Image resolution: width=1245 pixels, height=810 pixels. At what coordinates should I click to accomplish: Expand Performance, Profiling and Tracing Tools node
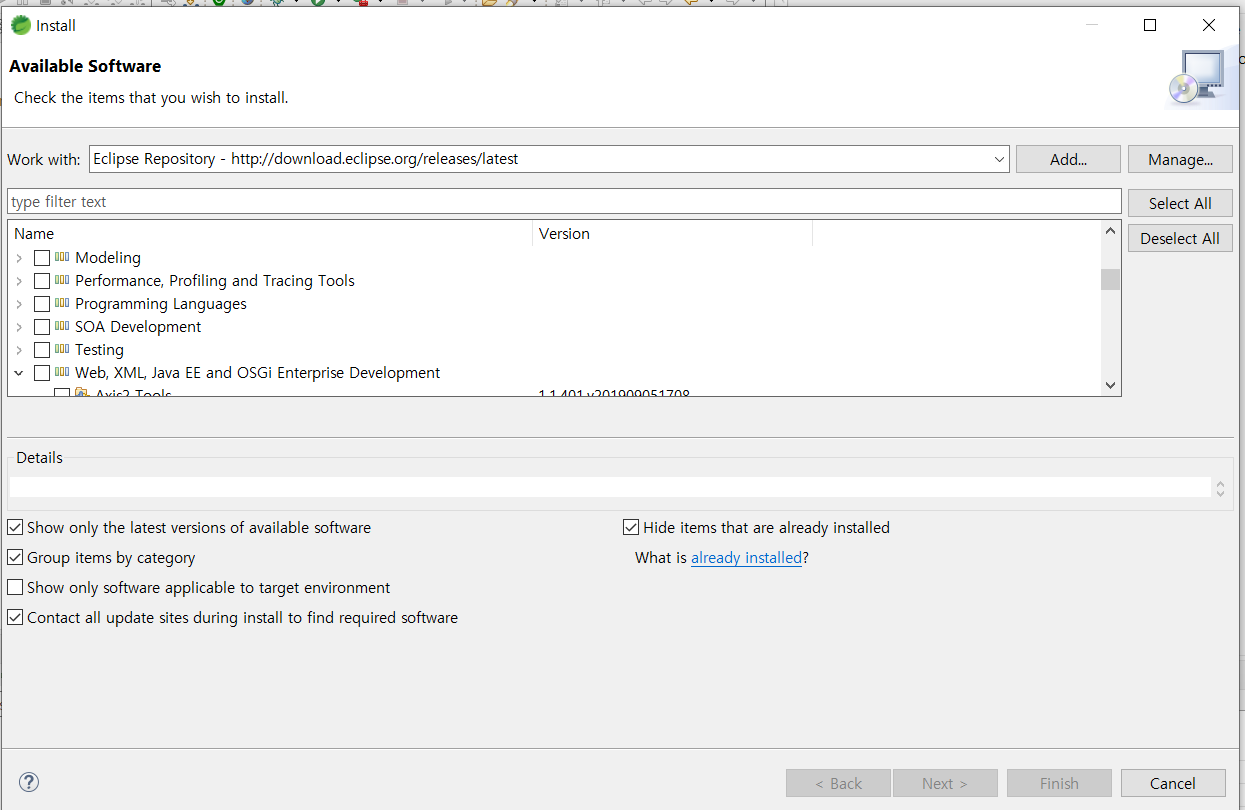[x=19, y=281]
